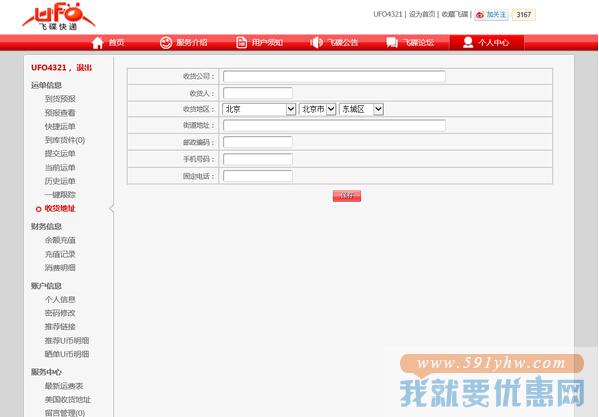Open 密码修改 under 账户信息

click(x=60, y=313)
